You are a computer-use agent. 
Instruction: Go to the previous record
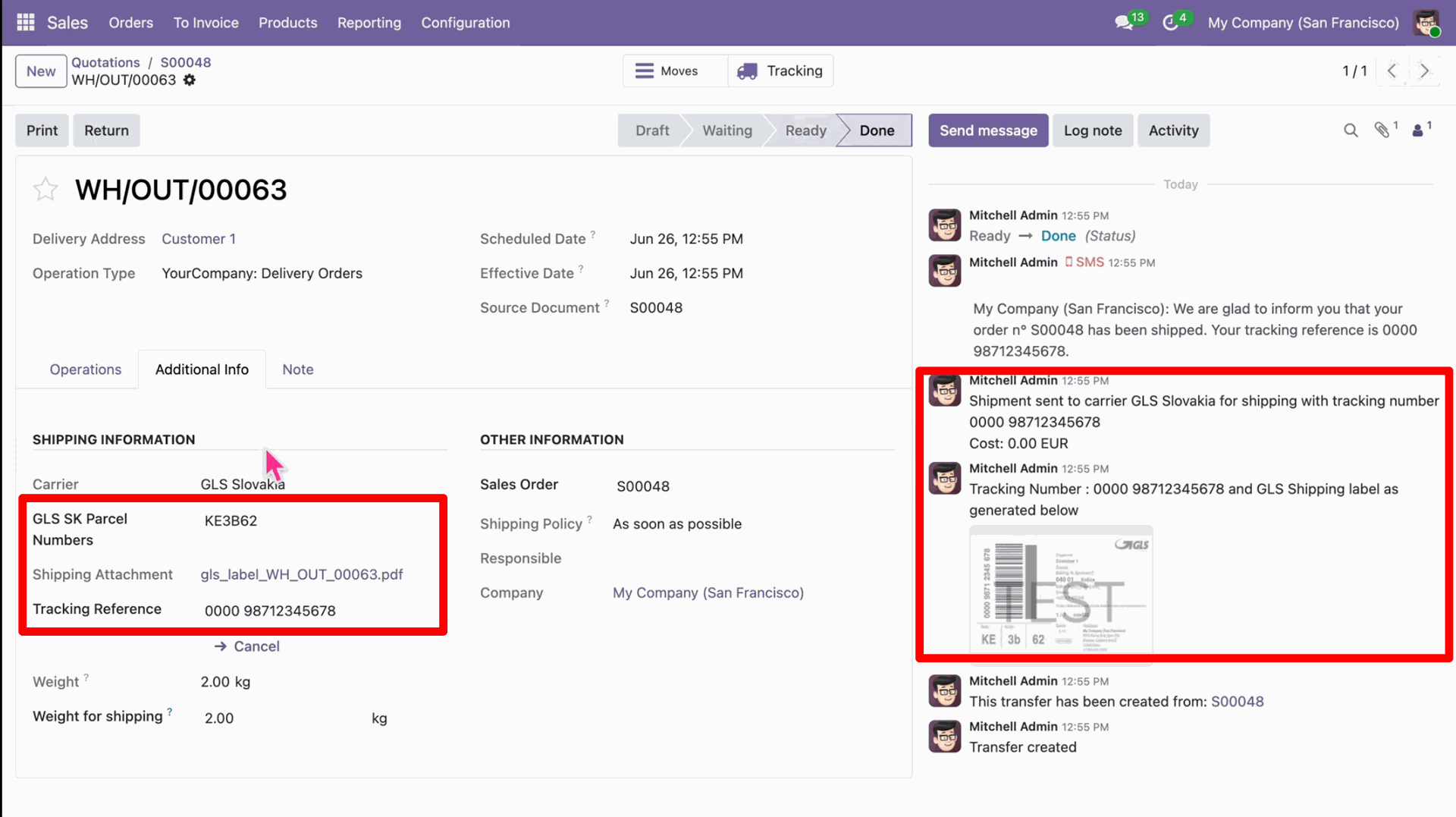point(1392,71)
